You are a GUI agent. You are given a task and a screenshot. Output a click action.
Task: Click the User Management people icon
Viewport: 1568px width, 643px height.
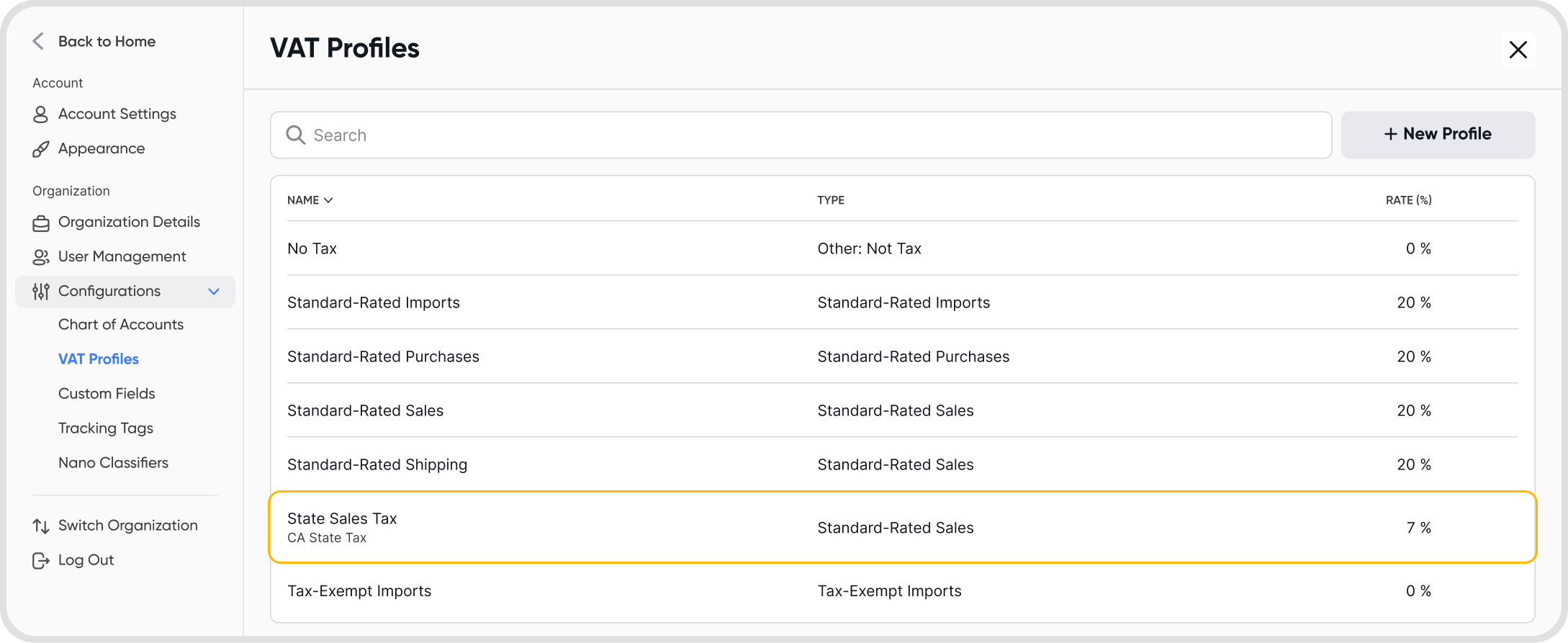tap(40, 257)
